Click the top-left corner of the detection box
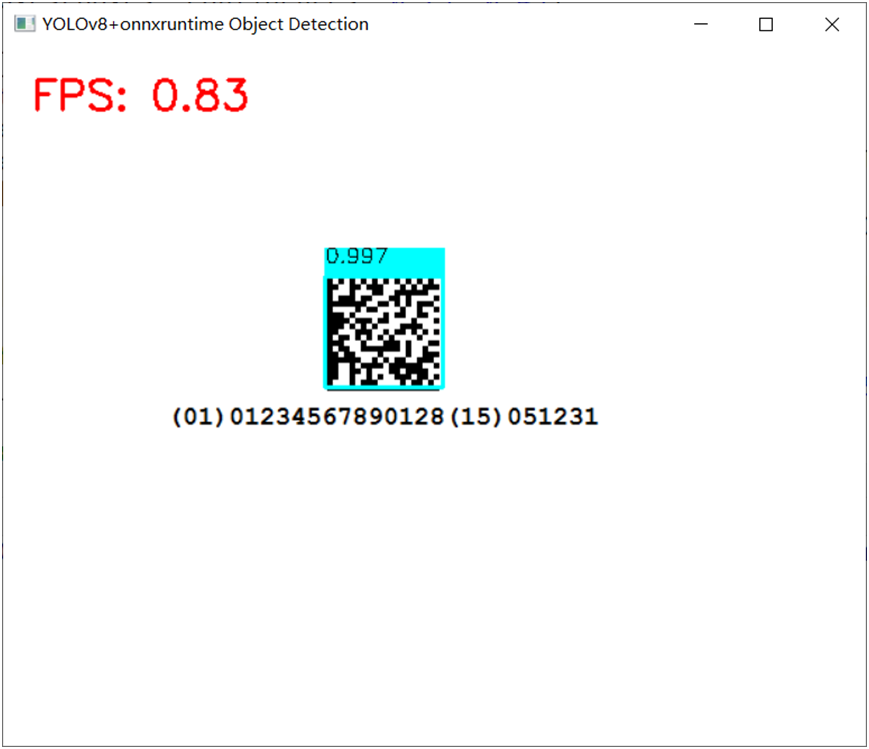Image resolution: width=869 pixels, height=749 pixels. pos(326,247)
